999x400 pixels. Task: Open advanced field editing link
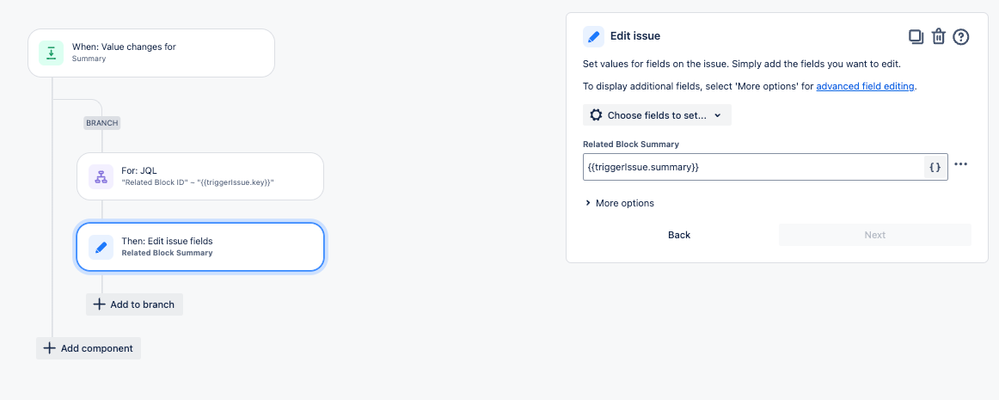coord(866,86)
